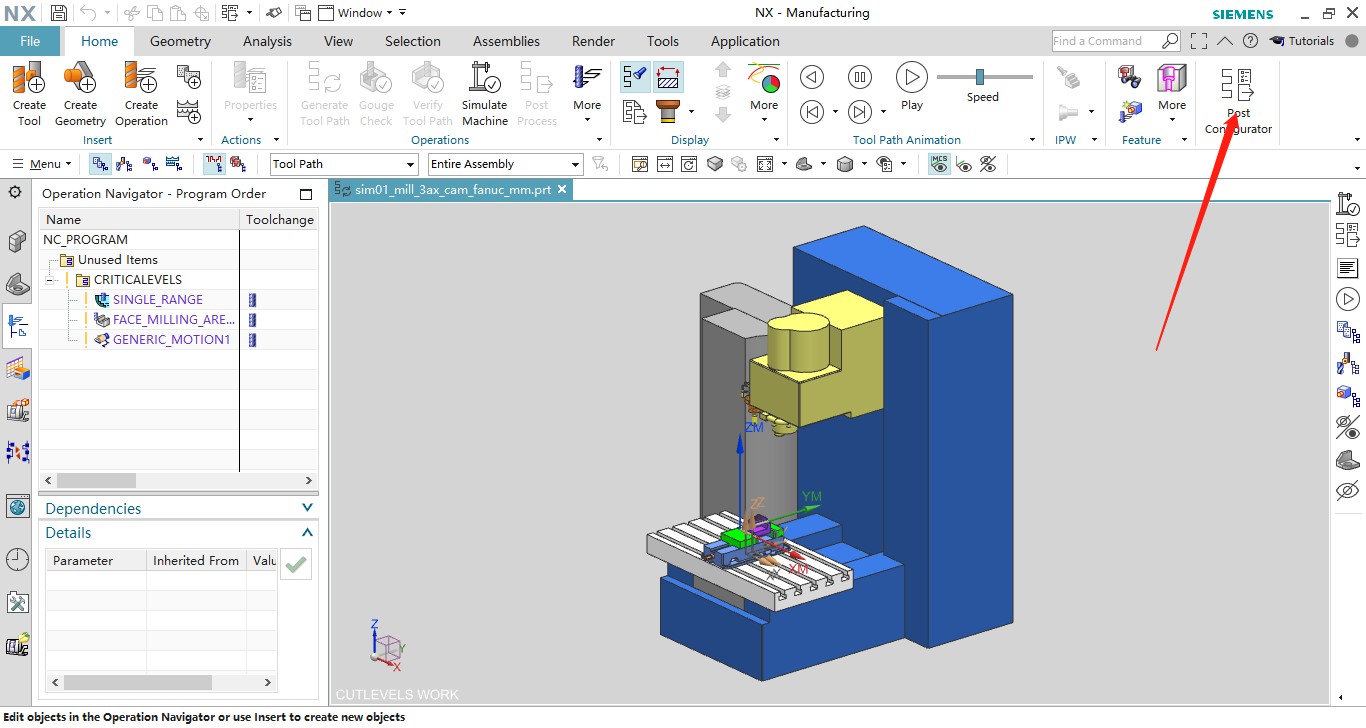The width and height of the screenshot is (1366, 728).
Task: Save the file with the floppy disk icon
Action: click(x=58, y=13)
